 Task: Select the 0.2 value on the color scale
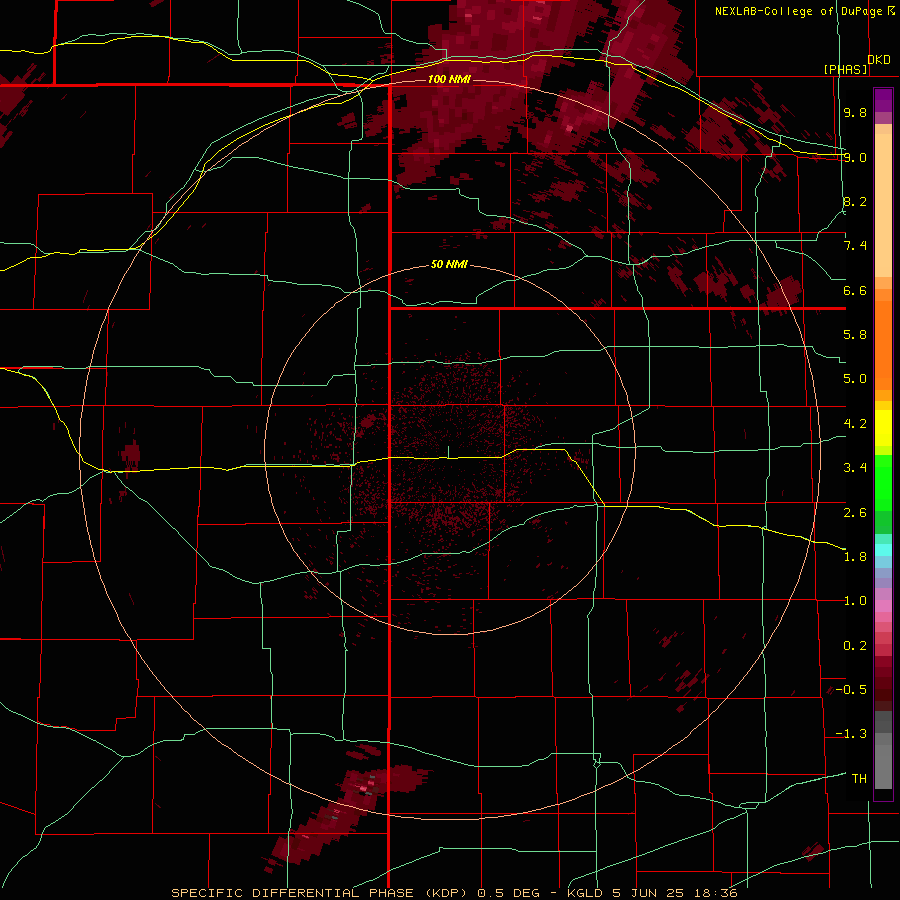[x=855, y=646]
